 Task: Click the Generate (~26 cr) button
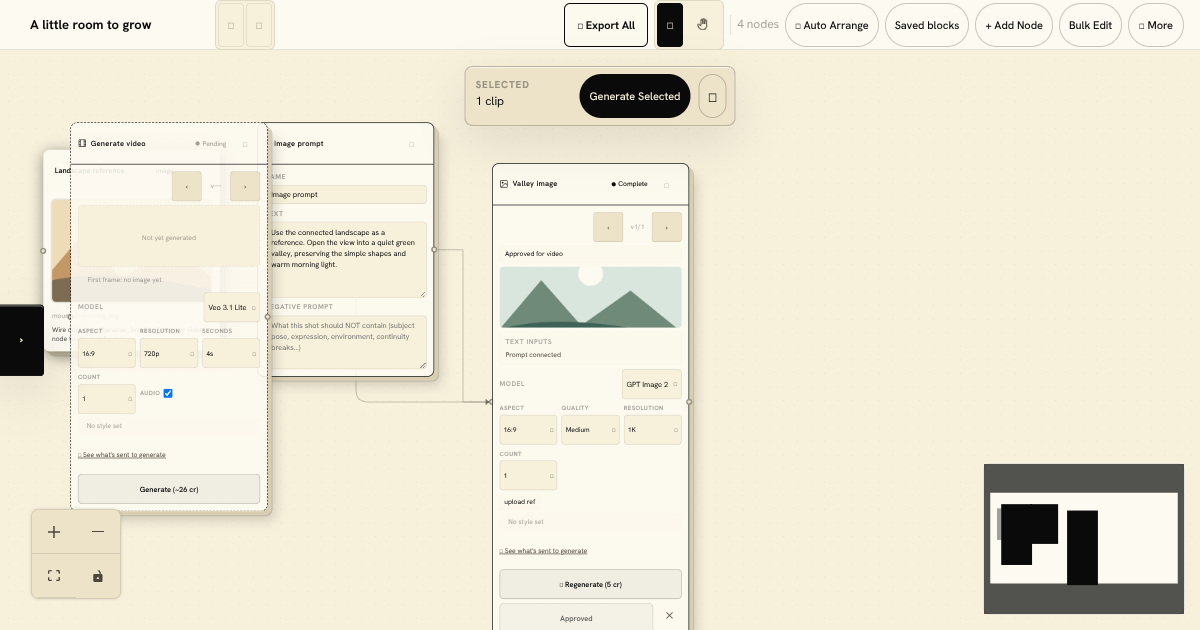pyautogui.click(x=169, y=489)
